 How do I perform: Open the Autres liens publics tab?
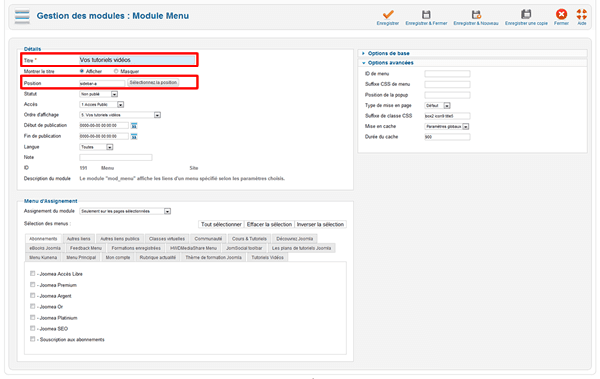coord(120,239)
